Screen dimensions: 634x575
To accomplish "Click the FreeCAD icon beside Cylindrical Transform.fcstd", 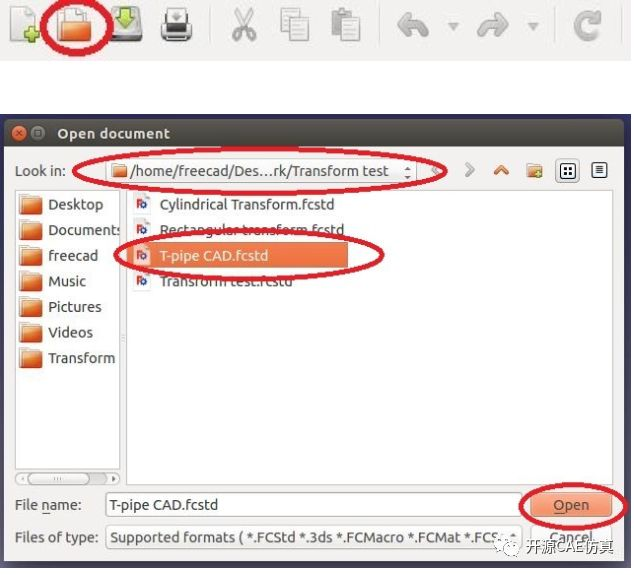I will pos(142,204).
